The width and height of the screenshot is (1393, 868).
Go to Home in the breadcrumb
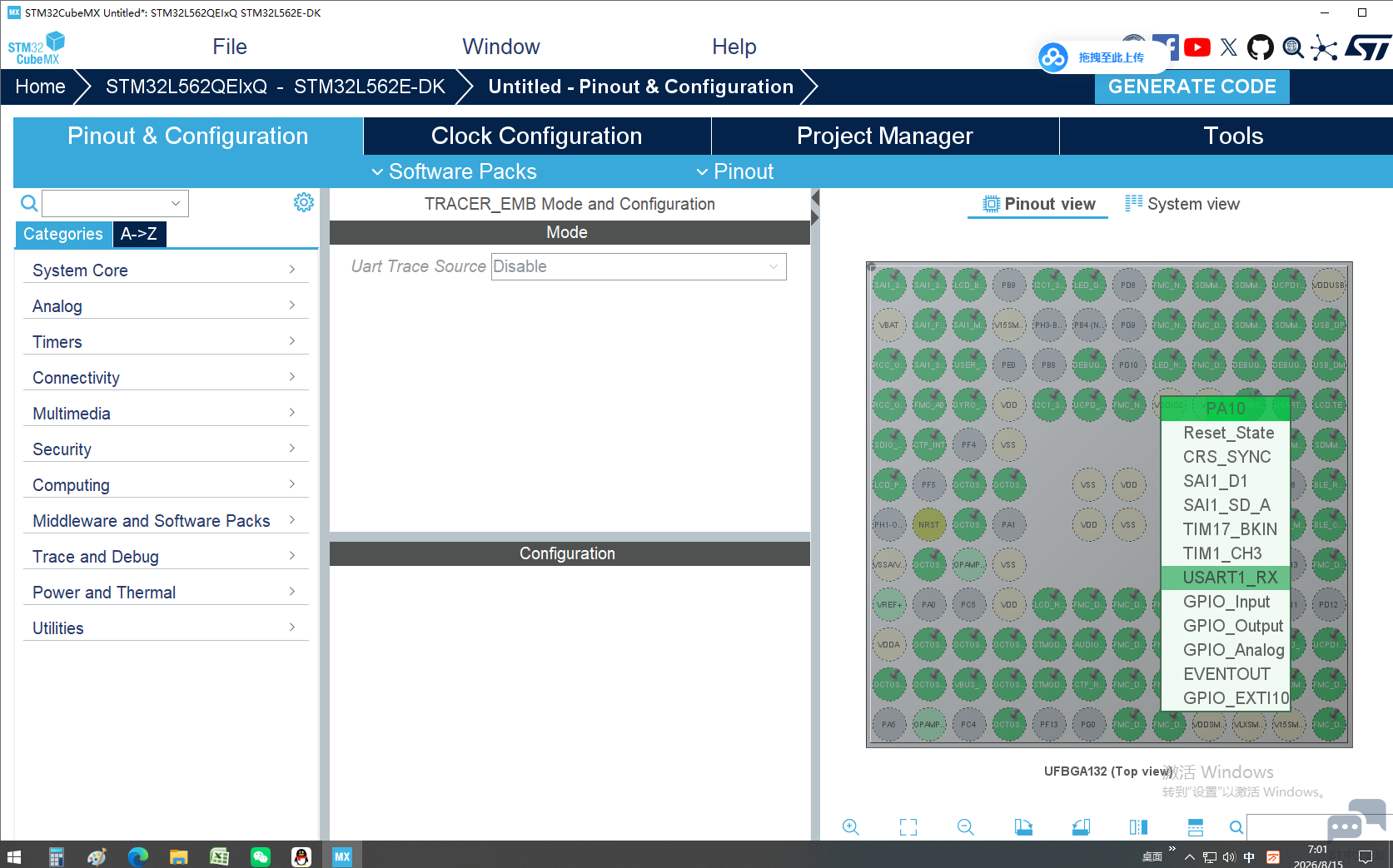[x=40, y=87]
